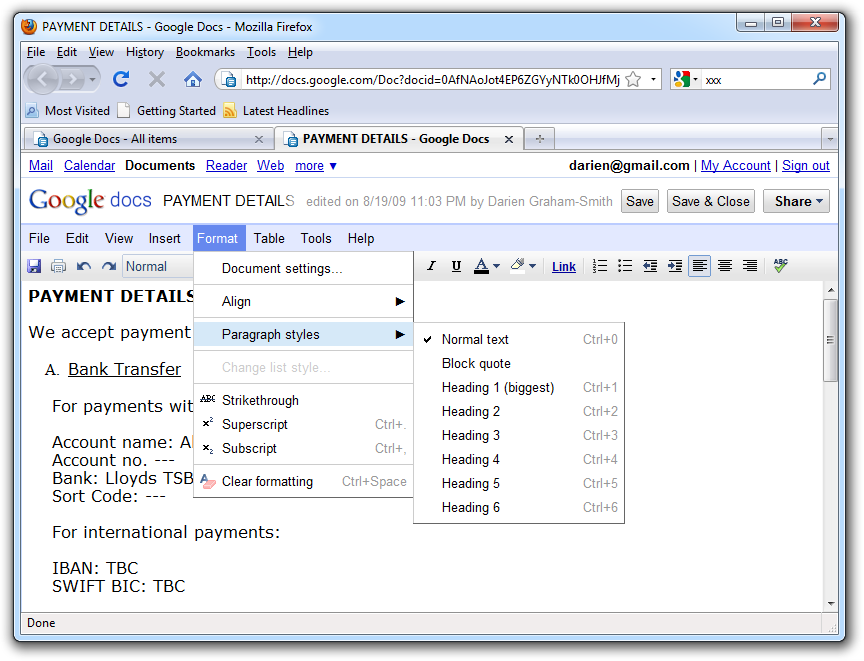Open My Account link

click(736, 166)
